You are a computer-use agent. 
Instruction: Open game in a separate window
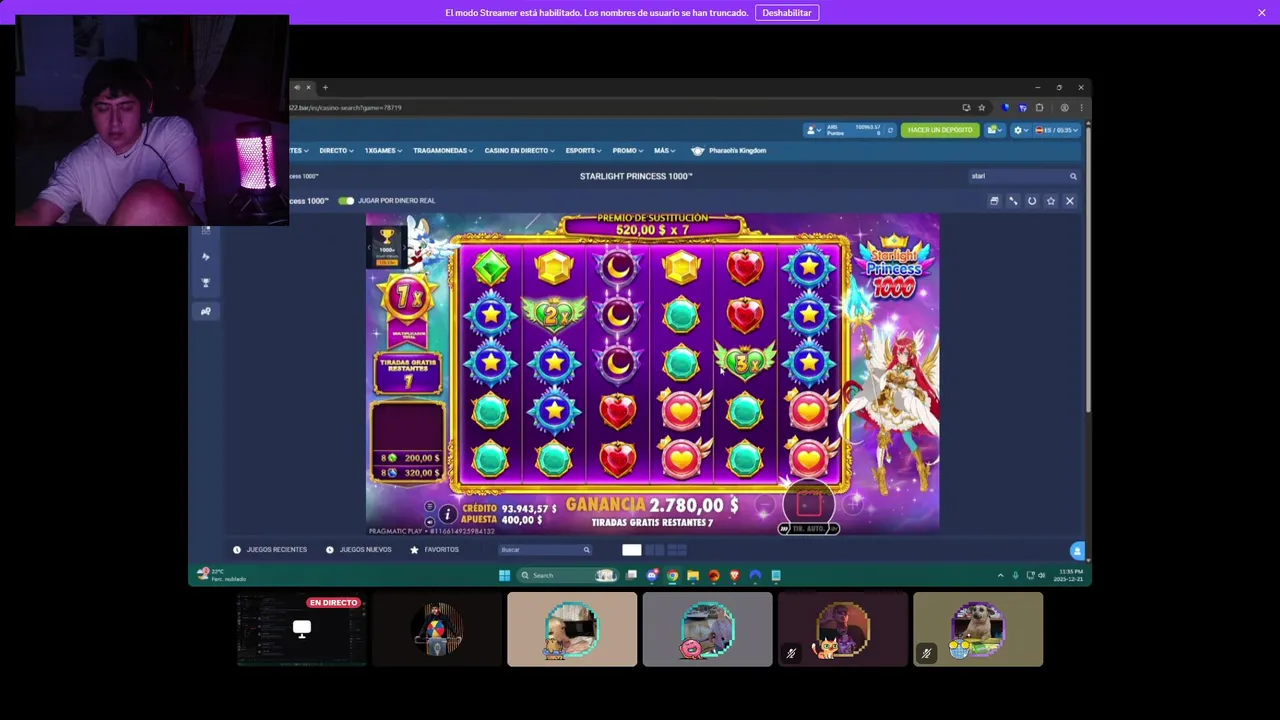(x=994, y=201)
